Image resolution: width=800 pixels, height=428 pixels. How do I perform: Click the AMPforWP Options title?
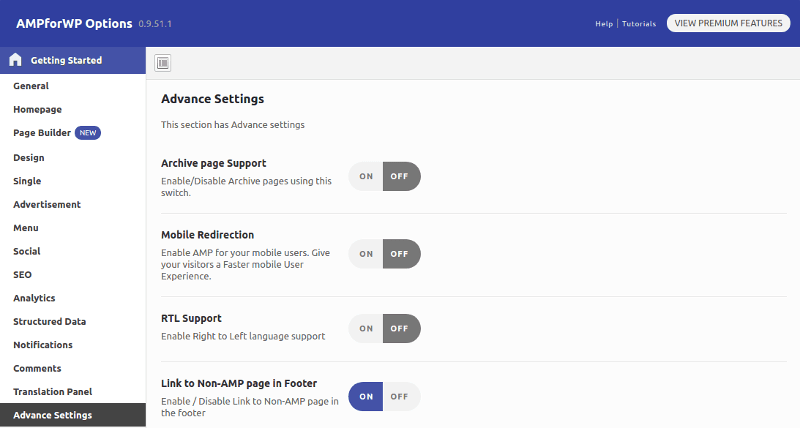[x=74, y=24]
